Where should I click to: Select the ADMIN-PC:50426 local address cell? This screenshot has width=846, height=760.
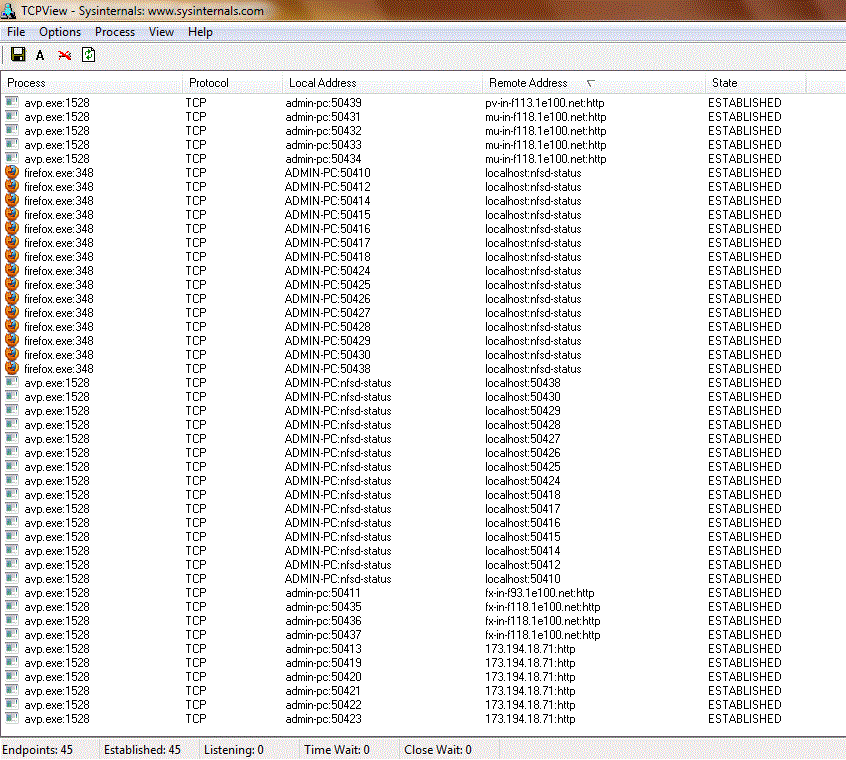(328, 299)
